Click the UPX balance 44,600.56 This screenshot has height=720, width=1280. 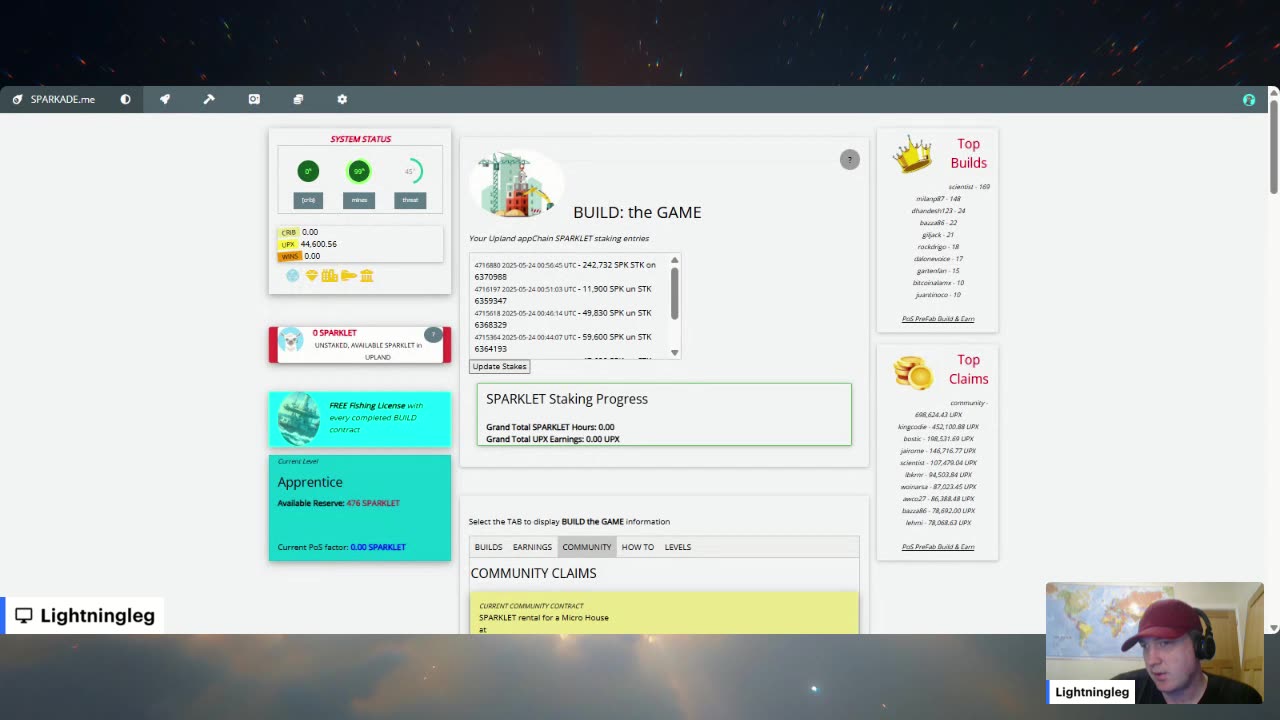(x=319, y=244)
